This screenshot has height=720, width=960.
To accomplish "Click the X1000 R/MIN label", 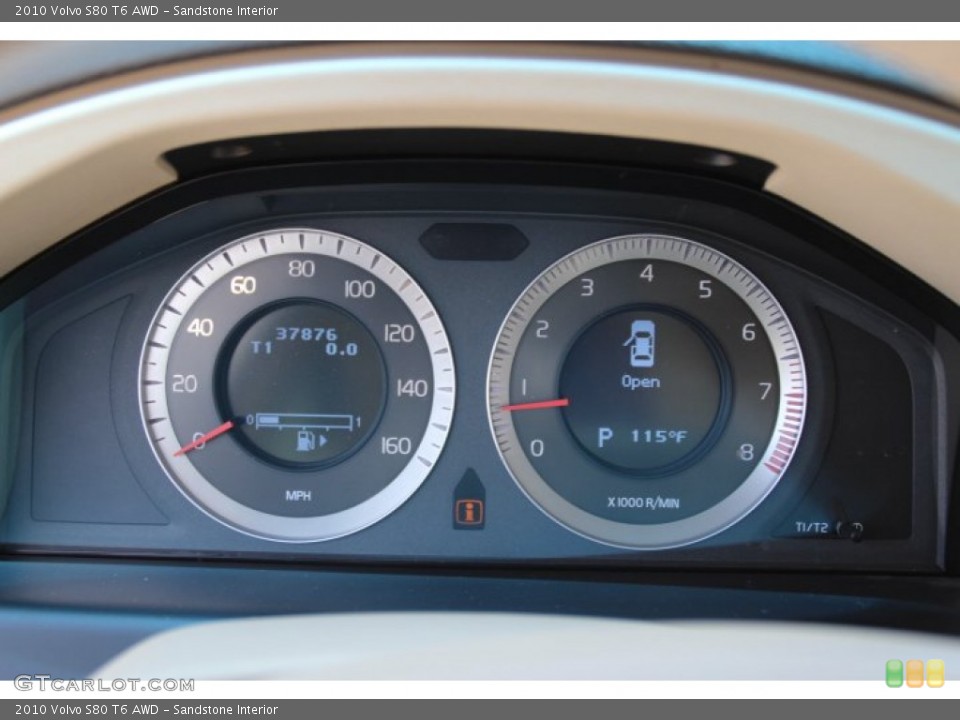I will (643, 503).
